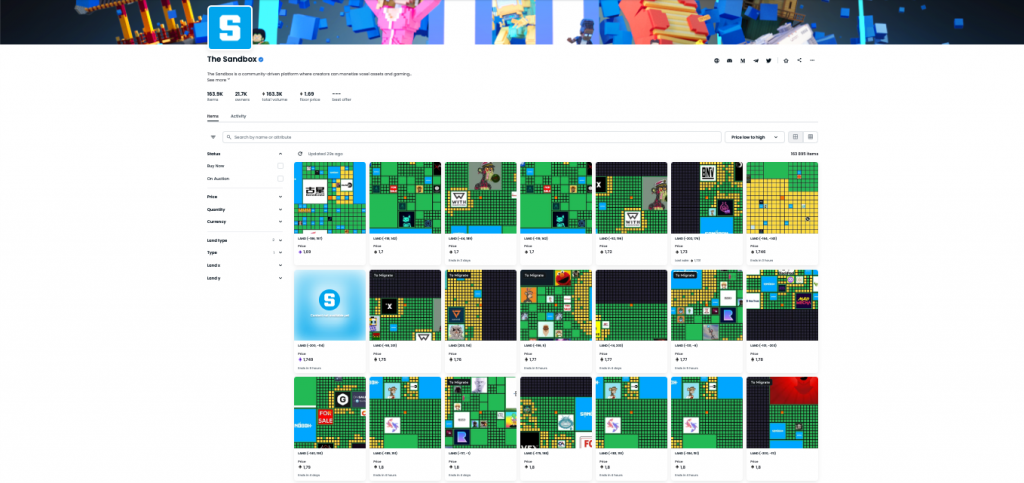Open the Telegram link icon
The width and height of the screenshot is (1024, 483).
(x=756, y=61)
